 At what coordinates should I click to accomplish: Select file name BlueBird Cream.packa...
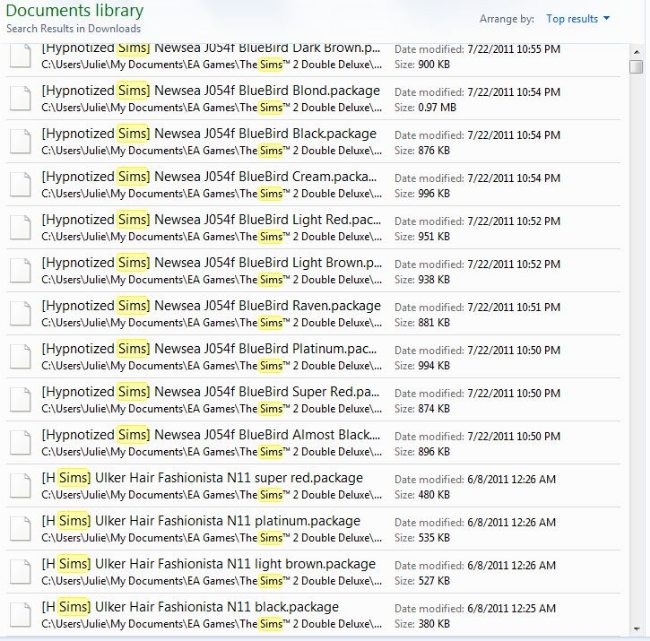click(209, 177)
